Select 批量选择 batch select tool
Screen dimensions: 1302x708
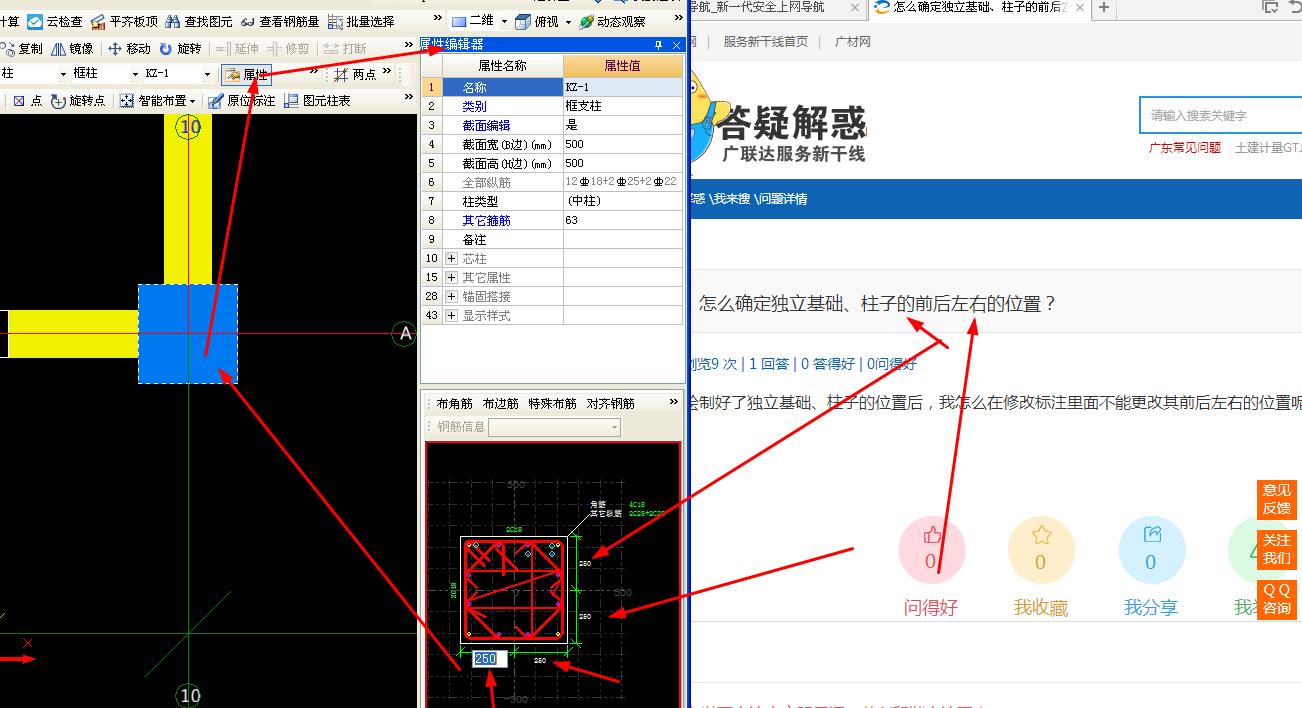(x=361, y=21)
